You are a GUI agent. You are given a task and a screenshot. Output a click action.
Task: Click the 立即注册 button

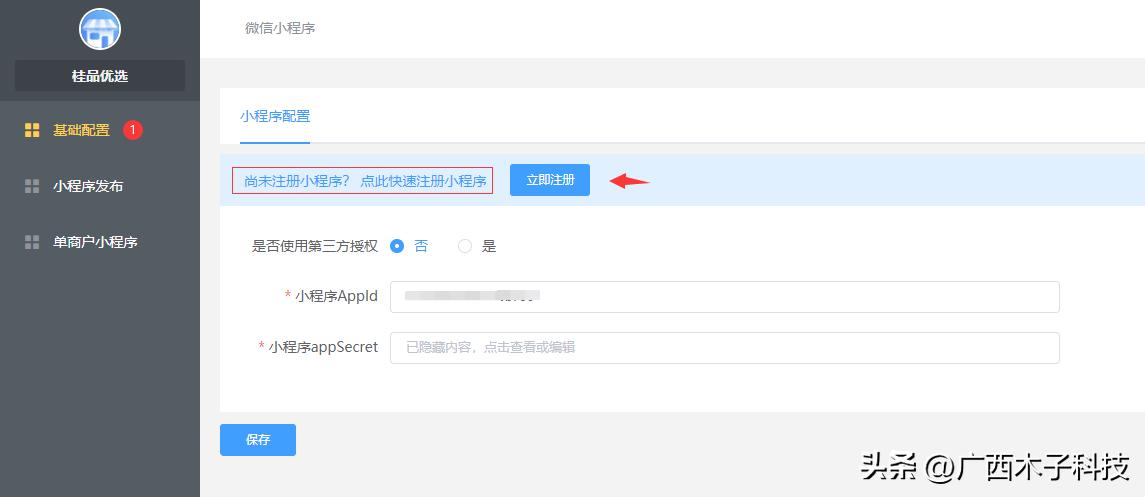[x=550, y=180]
